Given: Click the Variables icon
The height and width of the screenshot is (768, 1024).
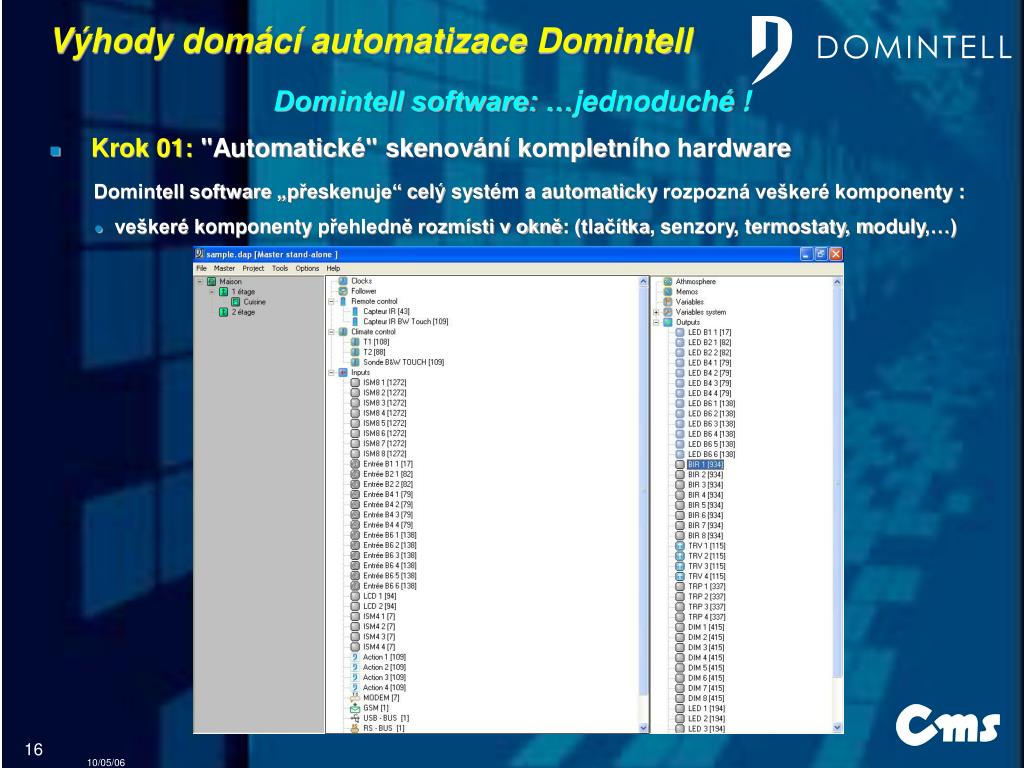Looking at the screenshot, I should [667, 302].
